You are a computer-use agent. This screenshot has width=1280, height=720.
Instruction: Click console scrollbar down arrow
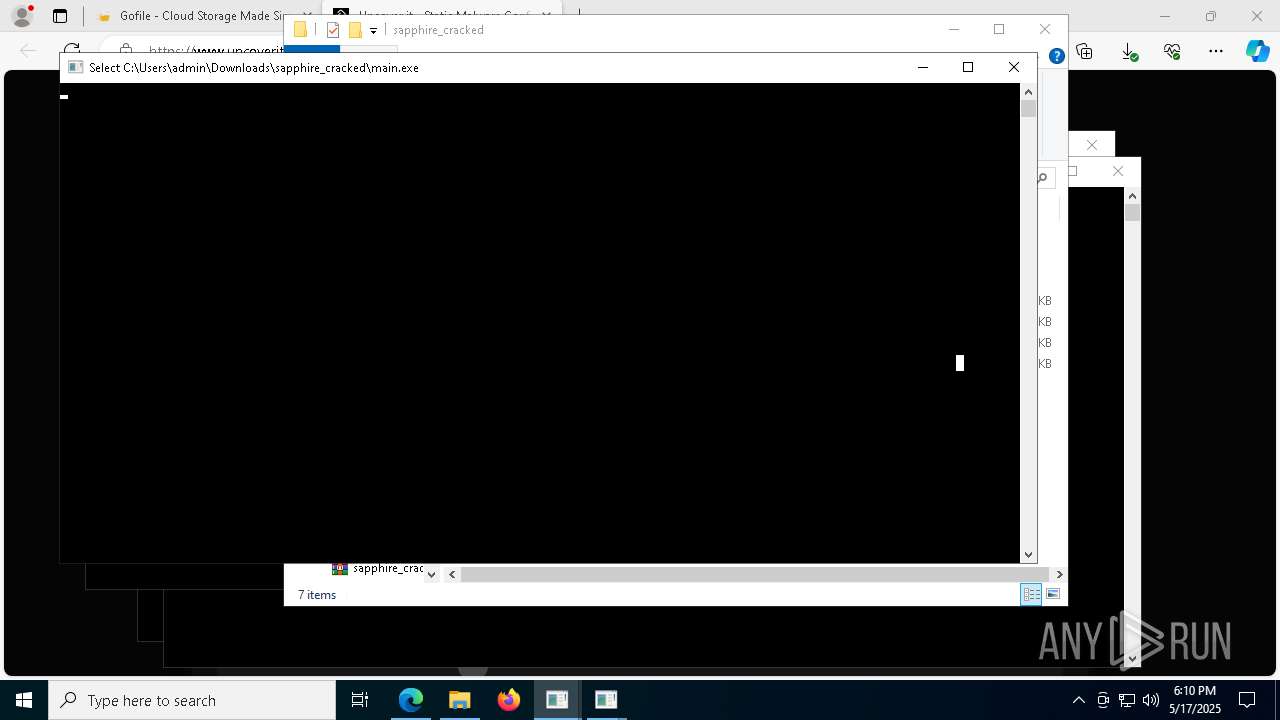1028,554
